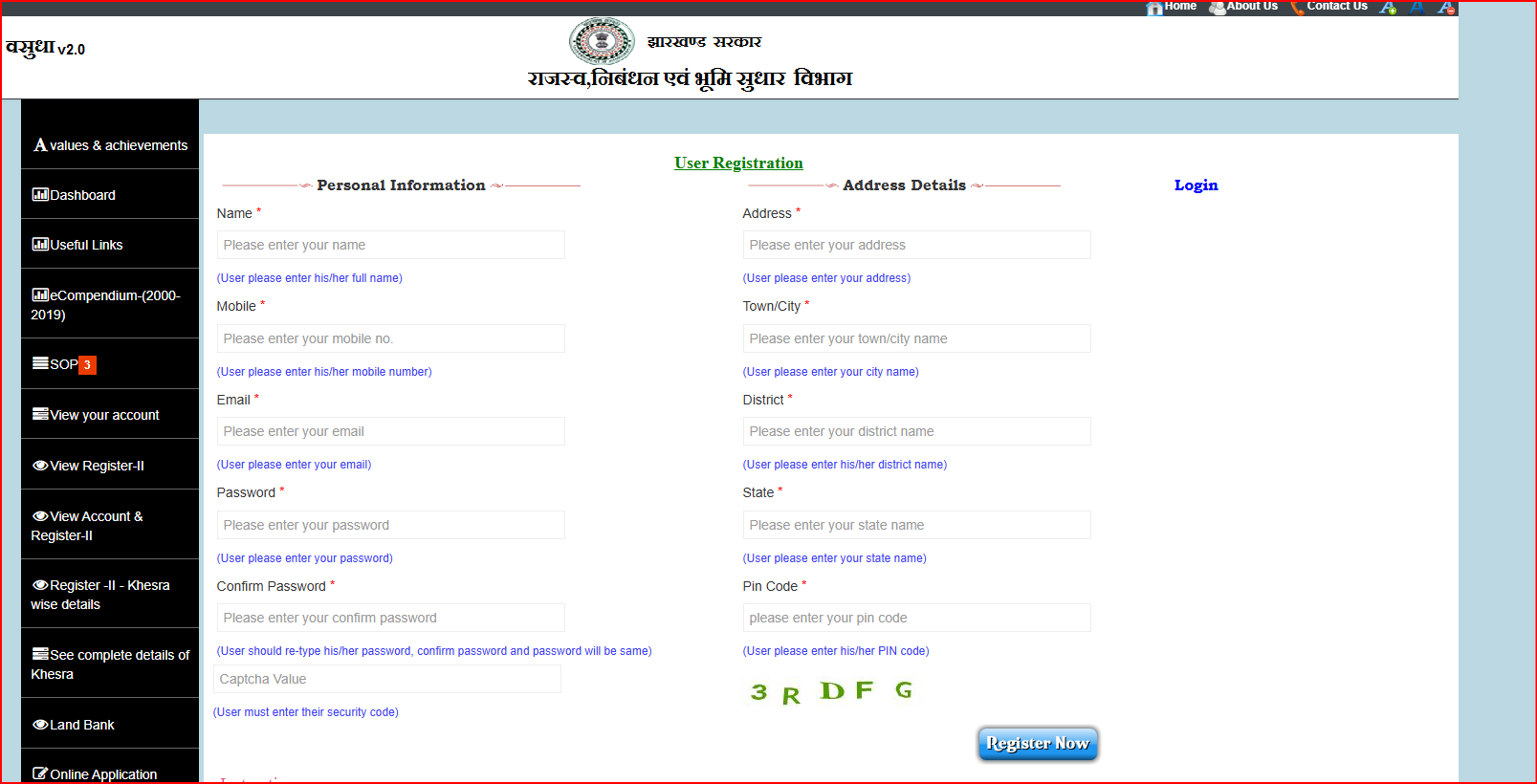The height and width of the screenshot is (784, 1537).
Task: Click the decrease font size icon
Action: [x=1446, y=8]
